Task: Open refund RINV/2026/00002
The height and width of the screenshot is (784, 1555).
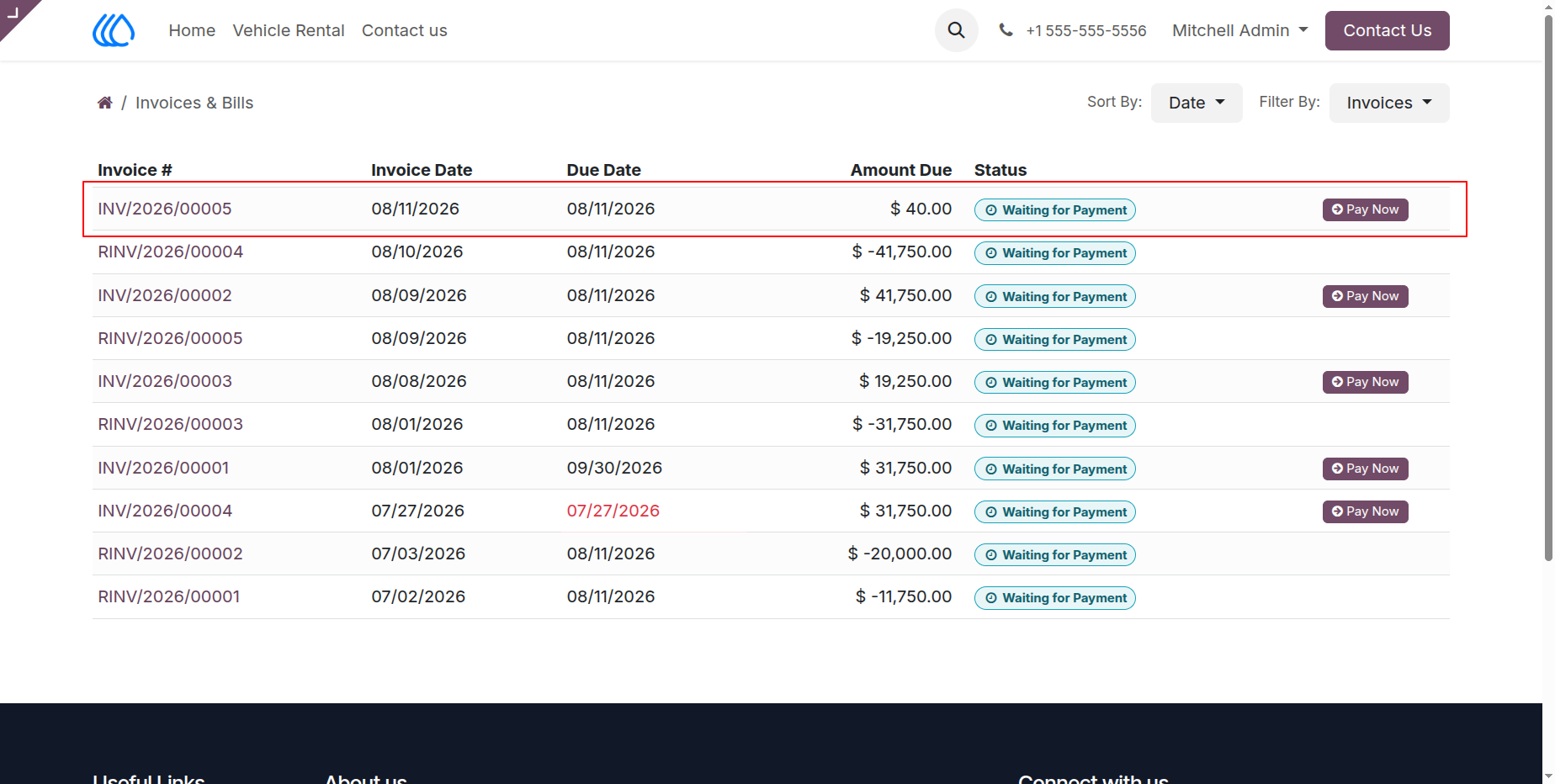Action: click(170, 554)
